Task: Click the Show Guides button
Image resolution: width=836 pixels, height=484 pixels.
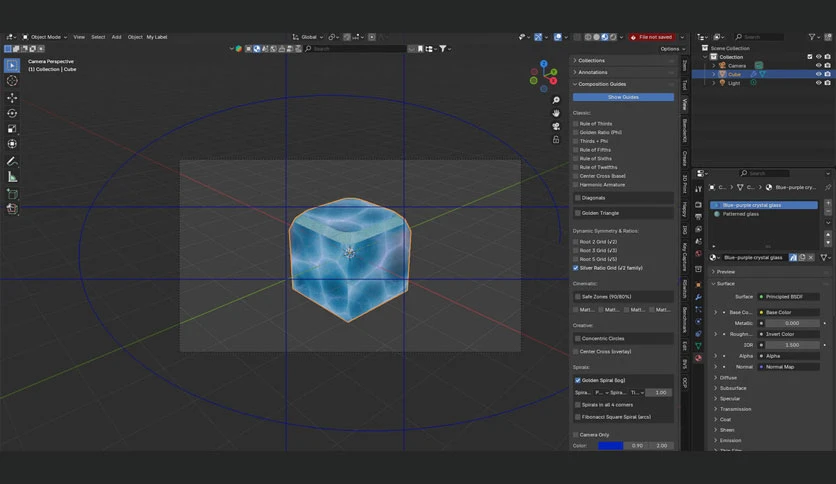Action: coord(623,97)
